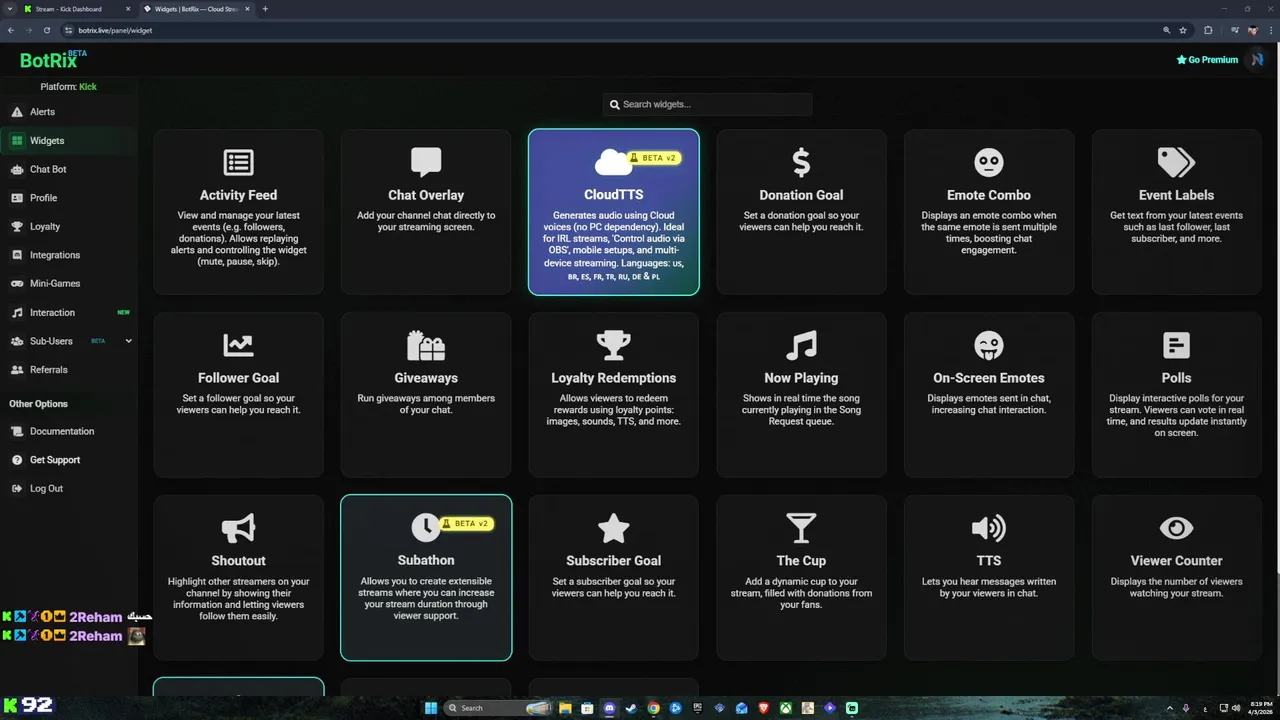This screenshot has width=1280, height=720.
Task: Click the Emote Combo face icon
Action: tap(989, 162)
